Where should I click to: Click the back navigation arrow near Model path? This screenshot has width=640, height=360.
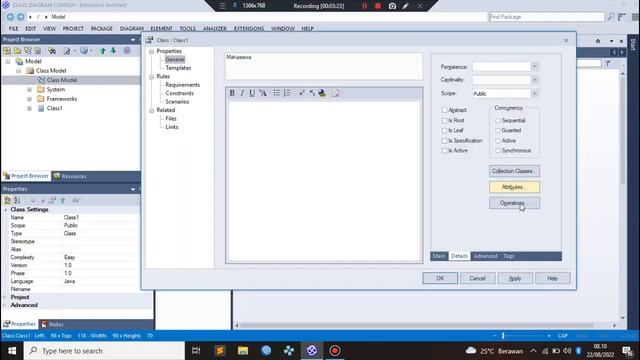click(x=10, y=17)
